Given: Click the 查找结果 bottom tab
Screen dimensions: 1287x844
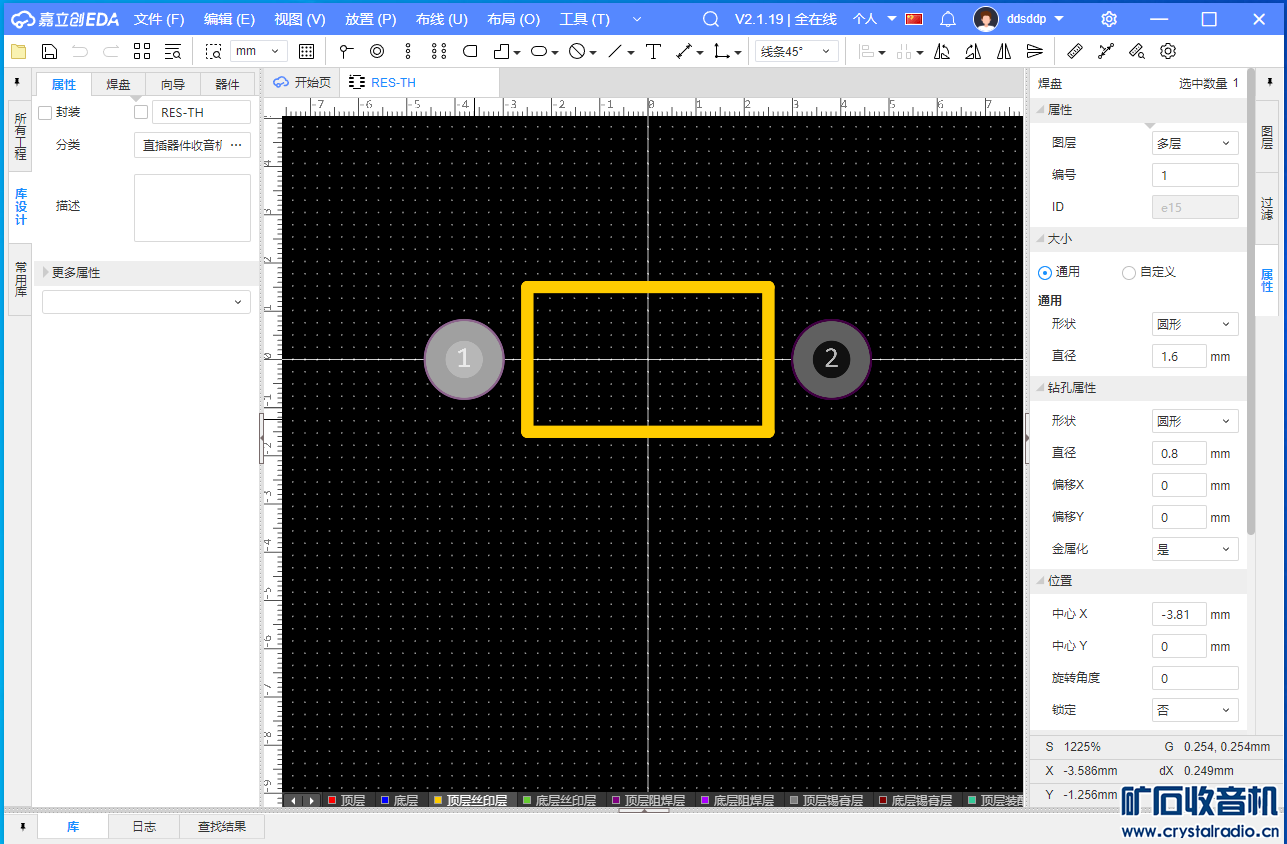Looking at the screenshot, I should pos(222,827).
